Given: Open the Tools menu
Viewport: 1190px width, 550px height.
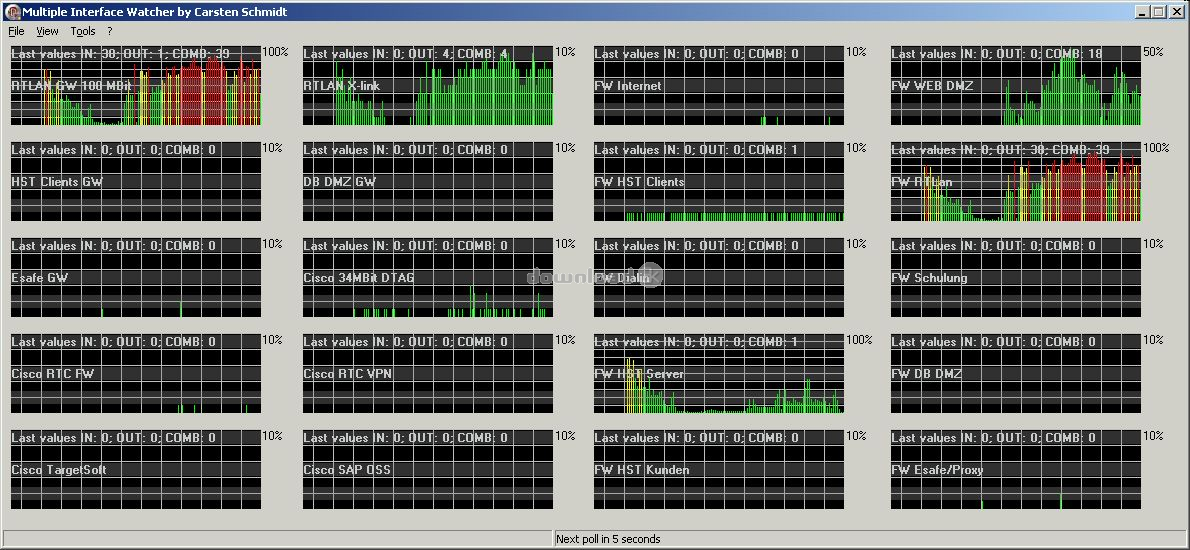Looking at the screenshot, I should (83, 31).
